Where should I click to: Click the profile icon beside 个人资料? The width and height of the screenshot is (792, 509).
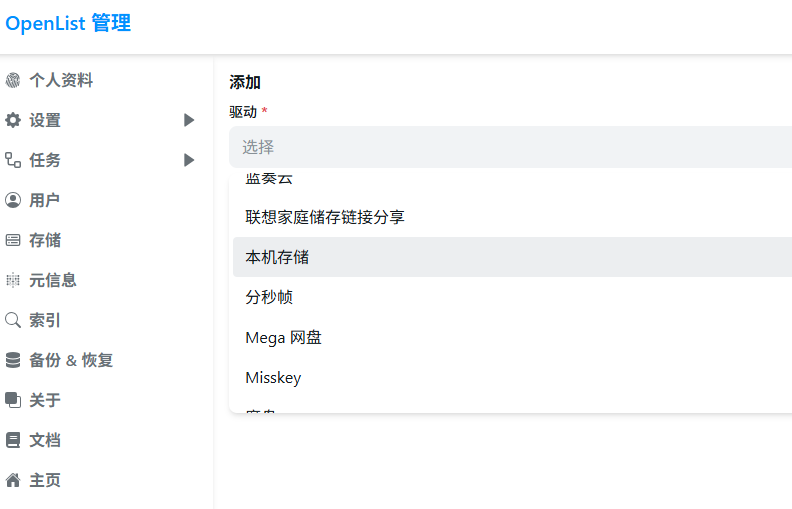(13, 80)
